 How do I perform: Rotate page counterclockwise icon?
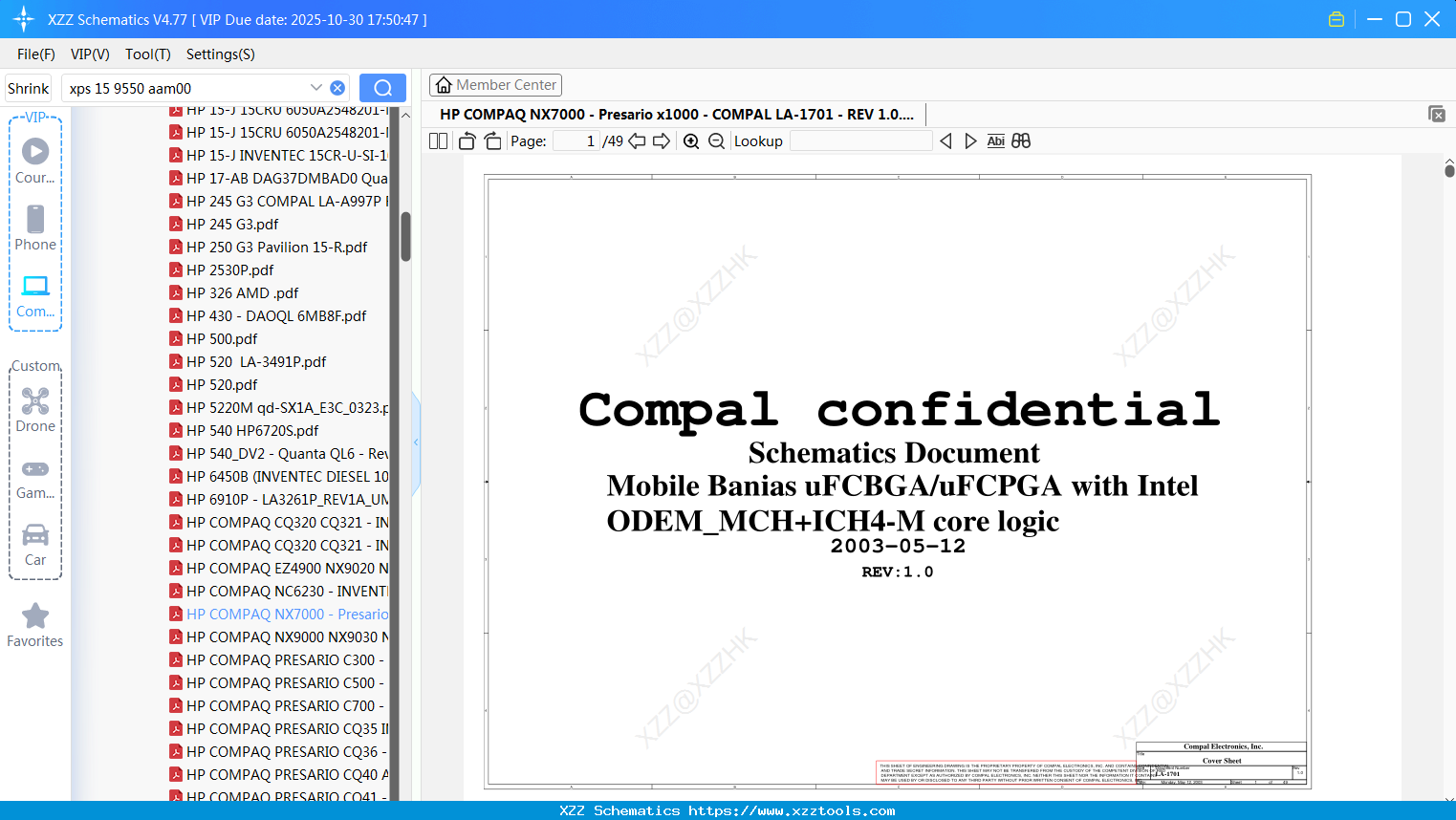coord(467,141)
